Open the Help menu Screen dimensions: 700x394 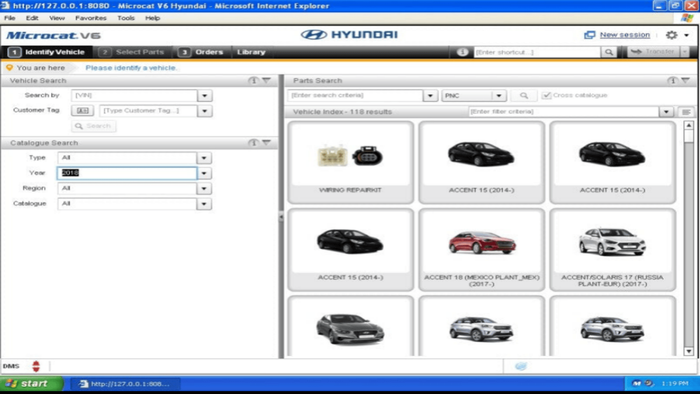tap(152, 18)
